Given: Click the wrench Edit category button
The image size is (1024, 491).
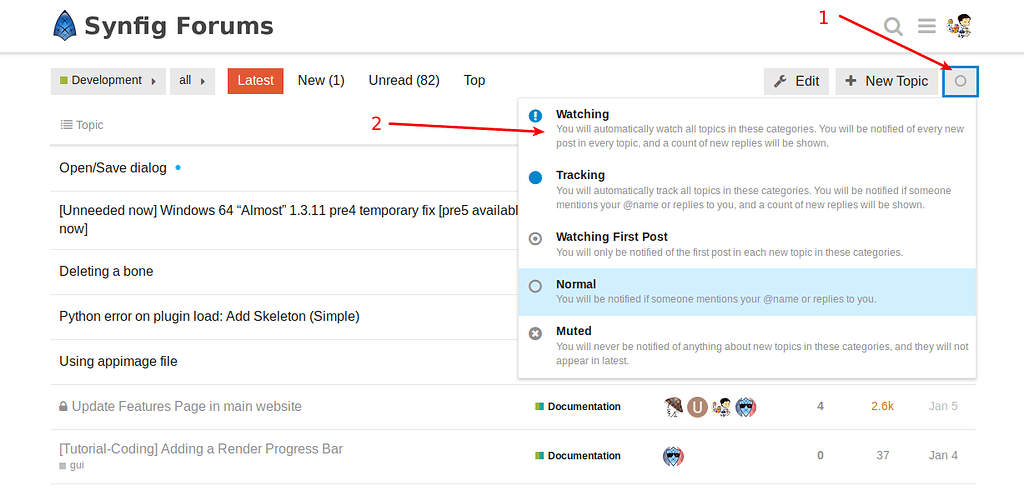Looking at the screenshot, I should point(796,81).
